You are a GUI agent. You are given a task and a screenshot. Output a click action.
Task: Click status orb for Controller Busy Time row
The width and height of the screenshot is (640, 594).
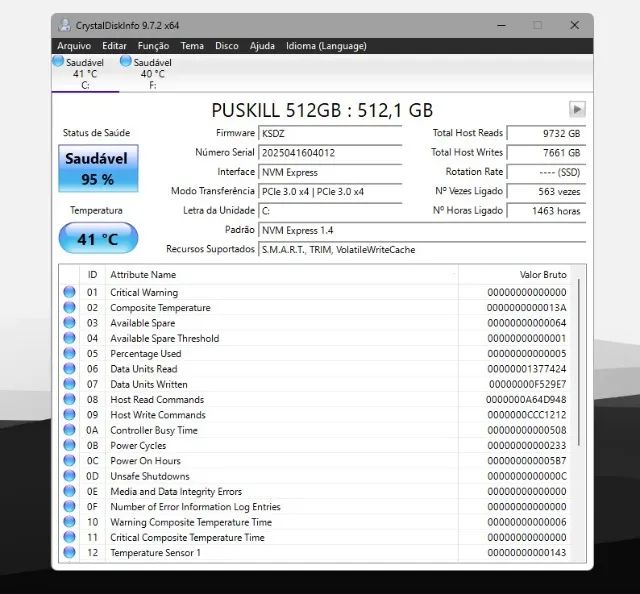69,430
